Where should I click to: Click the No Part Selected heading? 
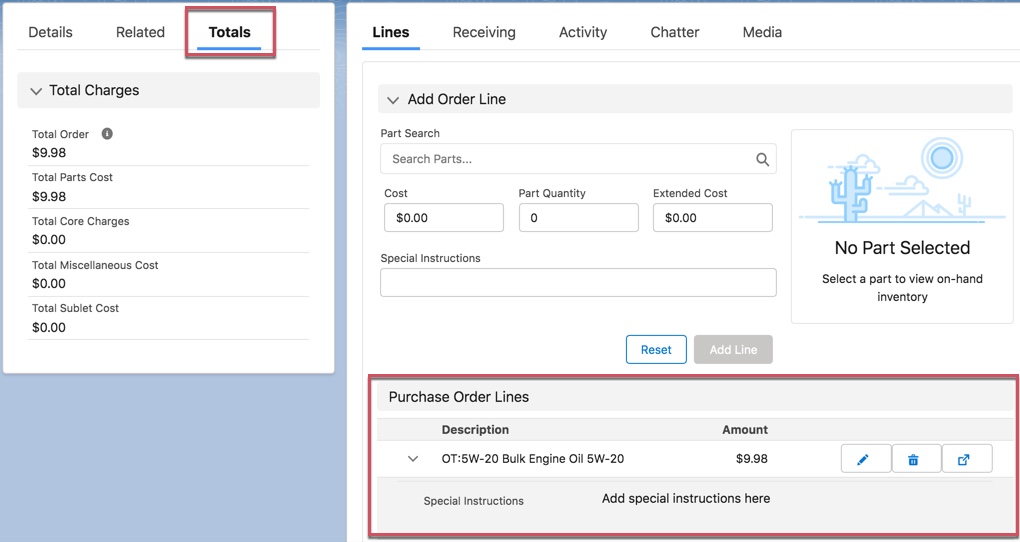pos(902,248)
